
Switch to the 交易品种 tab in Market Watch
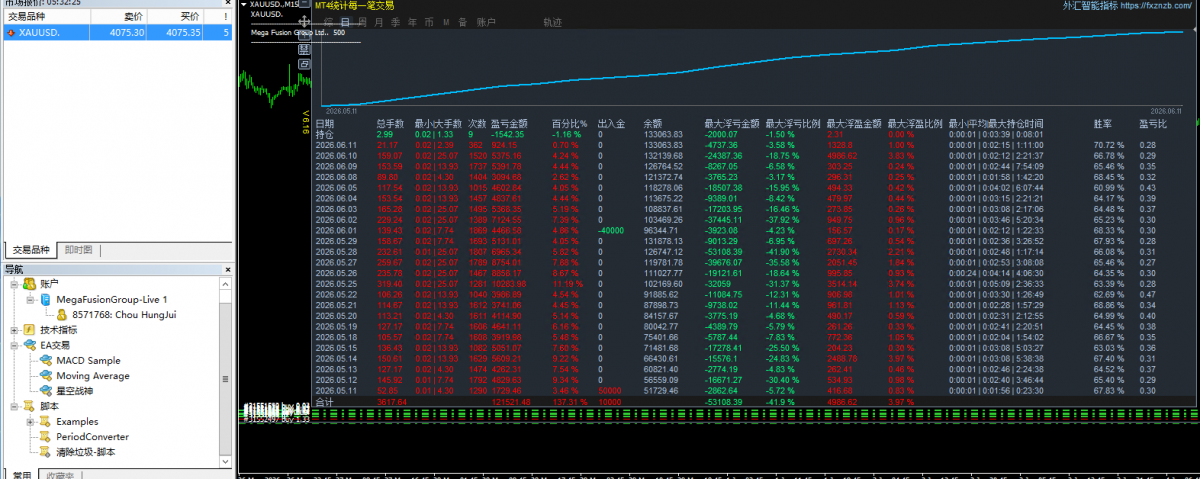30,249
